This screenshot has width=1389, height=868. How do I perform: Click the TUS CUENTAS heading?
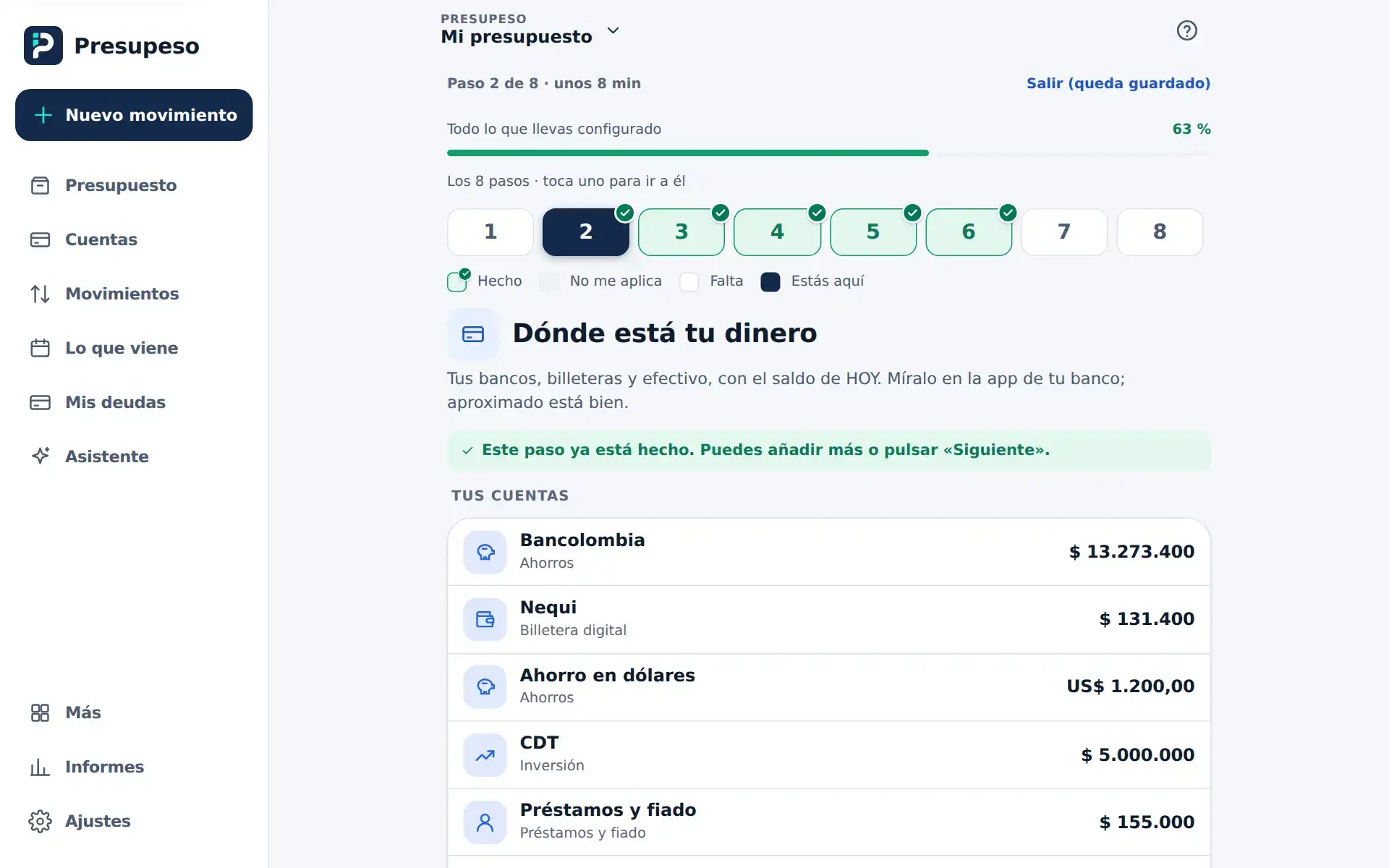[x=510, y=495]
